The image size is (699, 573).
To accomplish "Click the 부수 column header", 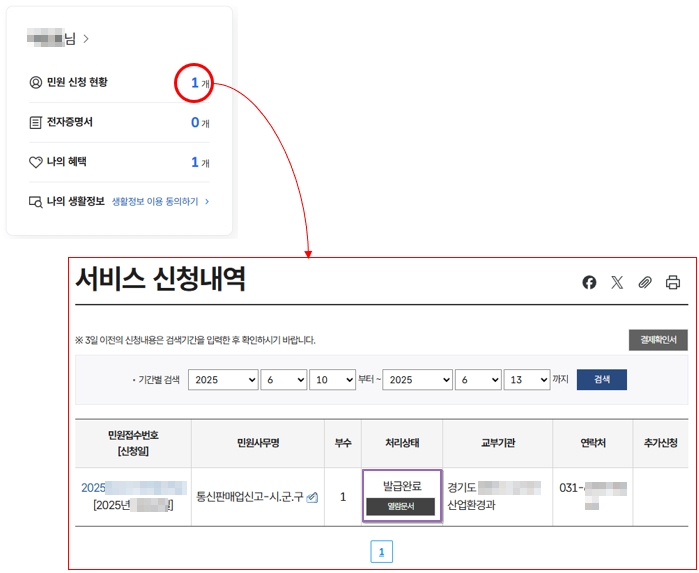I will 343,443.
